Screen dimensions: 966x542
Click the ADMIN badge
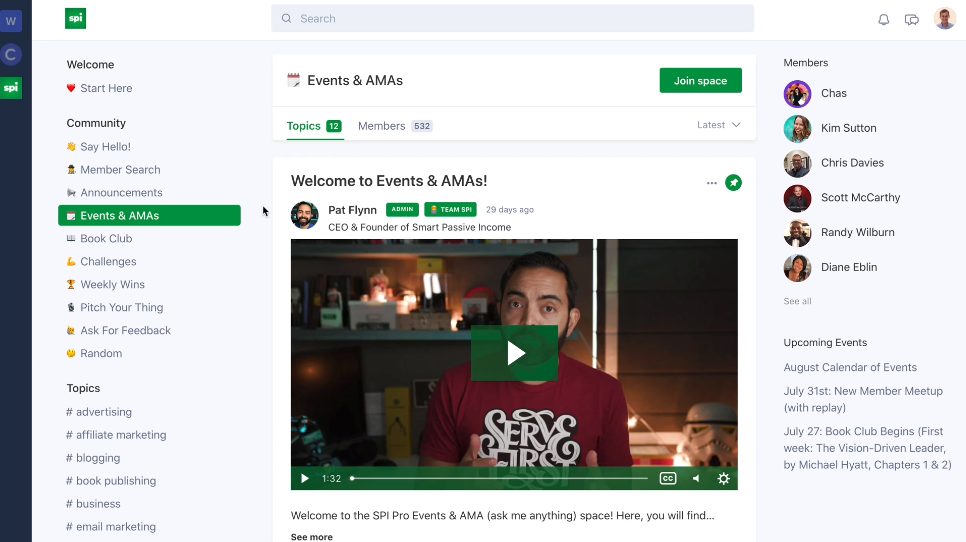(x=402, y=209)
